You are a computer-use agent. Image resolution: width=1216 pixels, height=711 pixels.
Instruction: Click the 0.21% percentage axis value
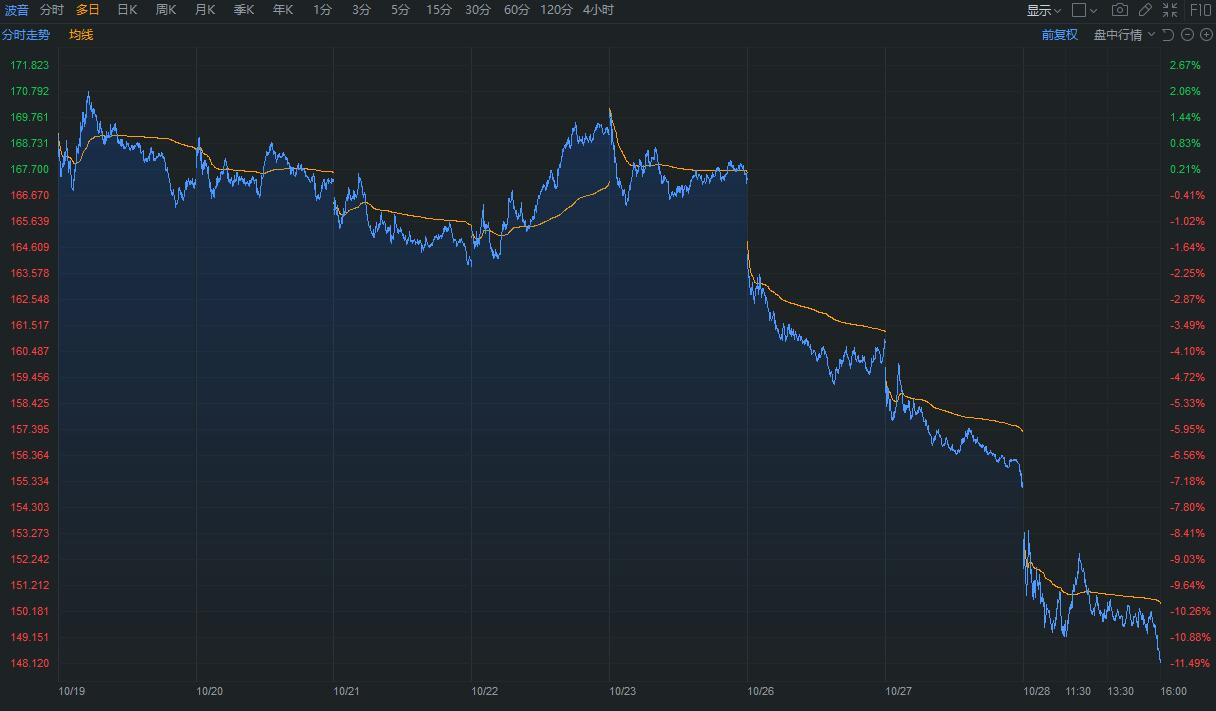pos(1185,169)
